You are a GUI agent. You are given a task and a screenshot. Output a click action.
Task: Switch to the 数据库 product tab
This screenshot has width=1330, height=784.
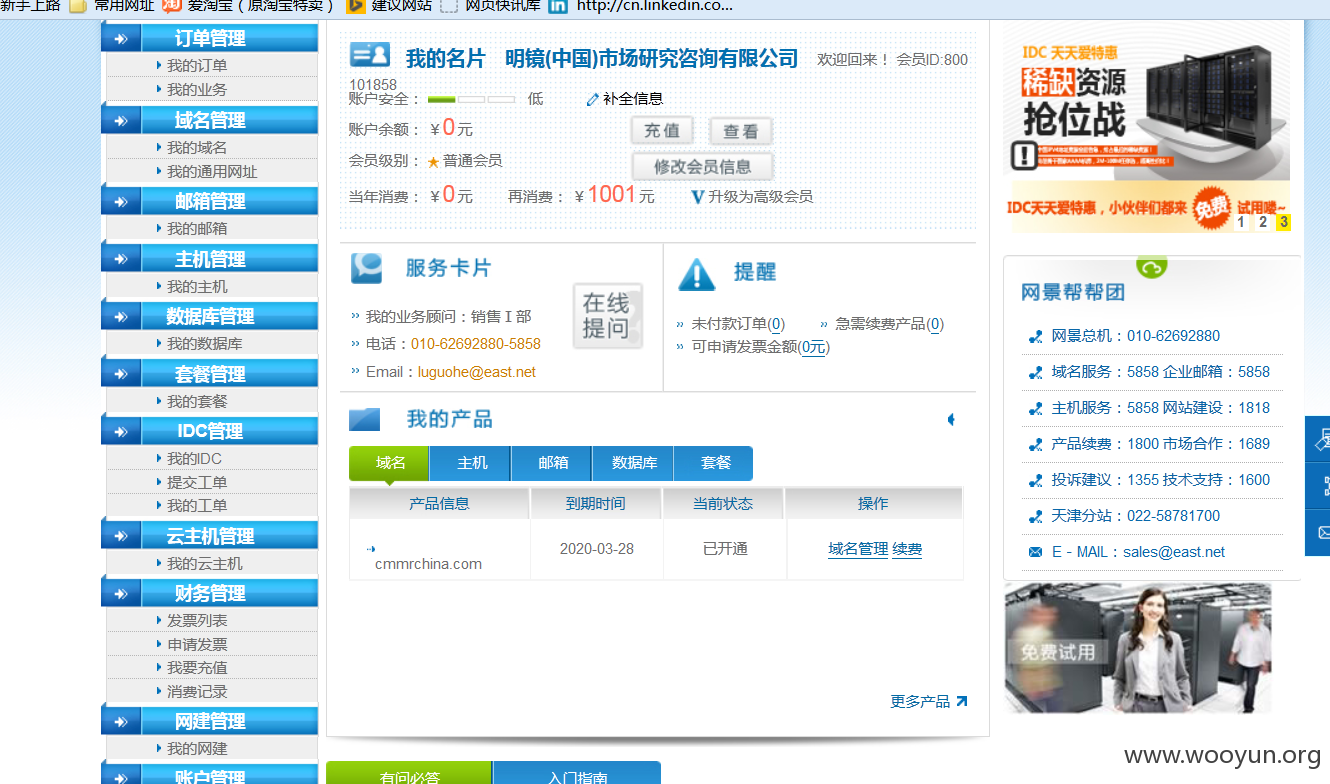pos(633,463)
